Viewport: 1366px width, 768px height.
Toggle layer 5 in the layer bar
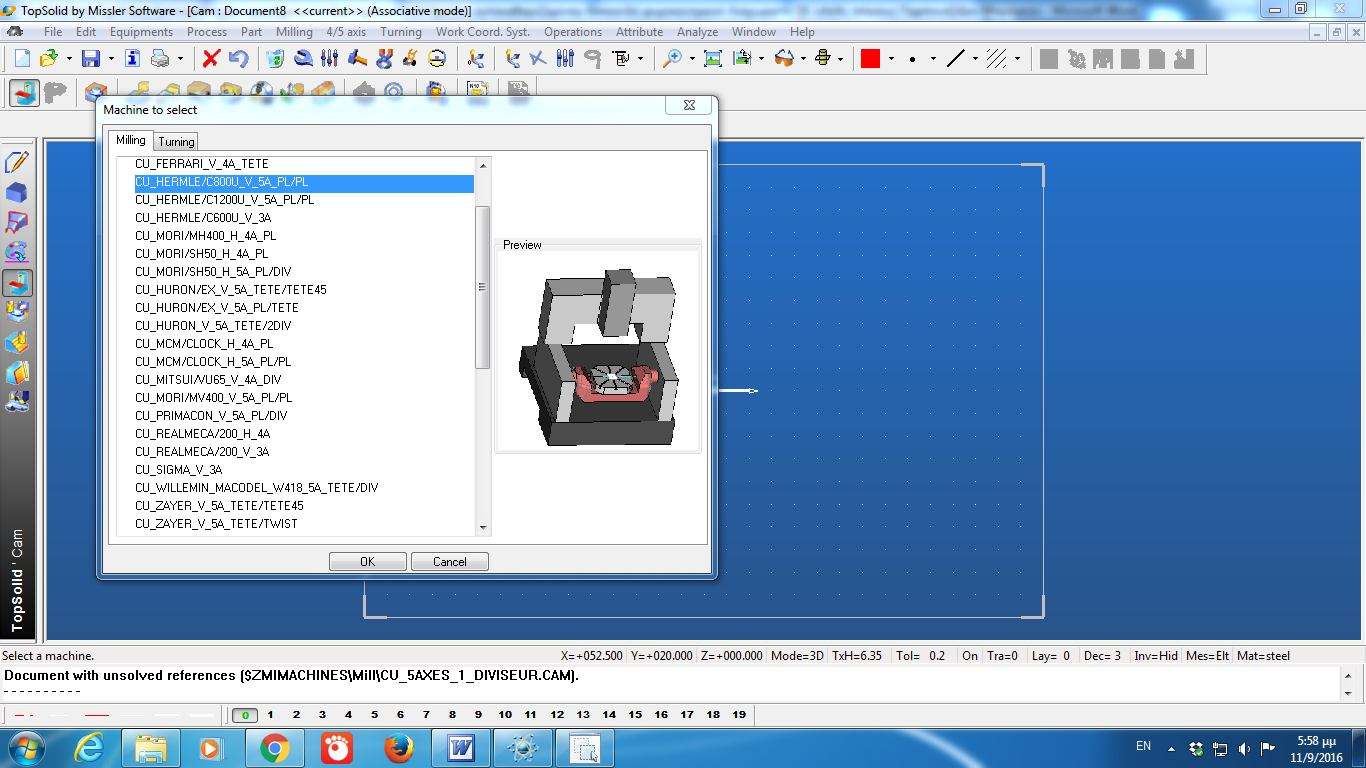point(374,715)
